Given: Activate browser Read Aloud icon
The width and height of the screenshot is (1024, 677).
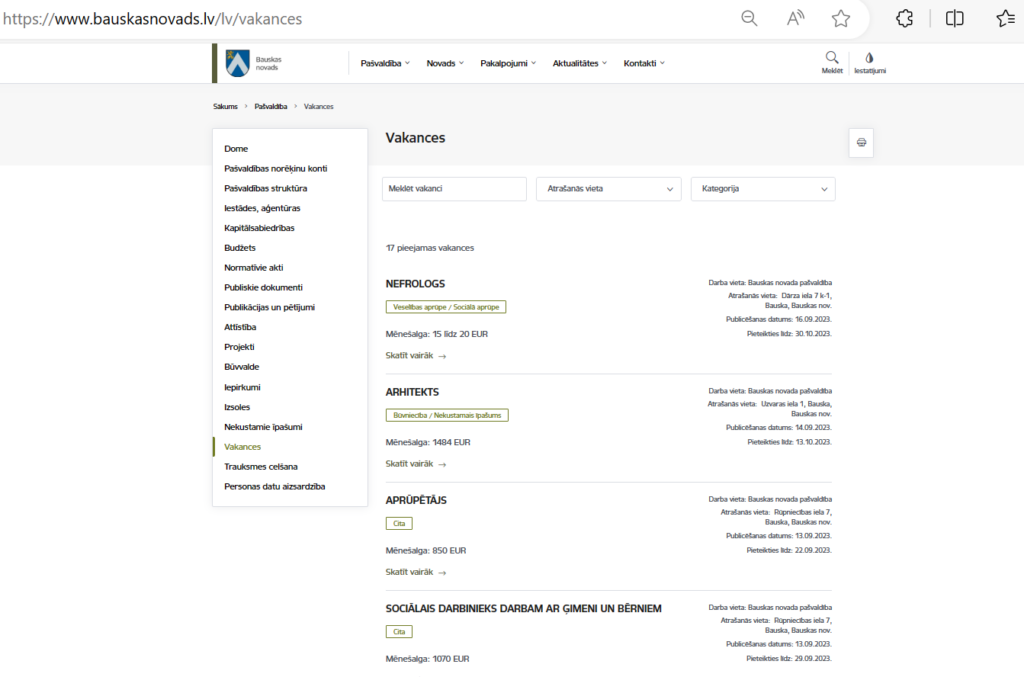Looking at the screenshot, I should click(x=796, y=18).
